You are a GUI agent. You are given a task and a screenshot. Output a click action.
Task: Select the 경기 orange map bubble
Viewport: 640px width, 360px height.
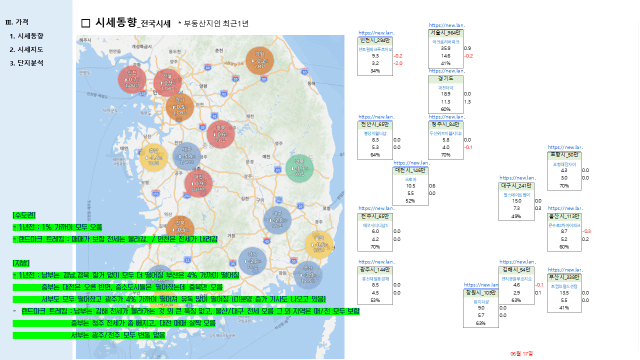coord(180,107)
